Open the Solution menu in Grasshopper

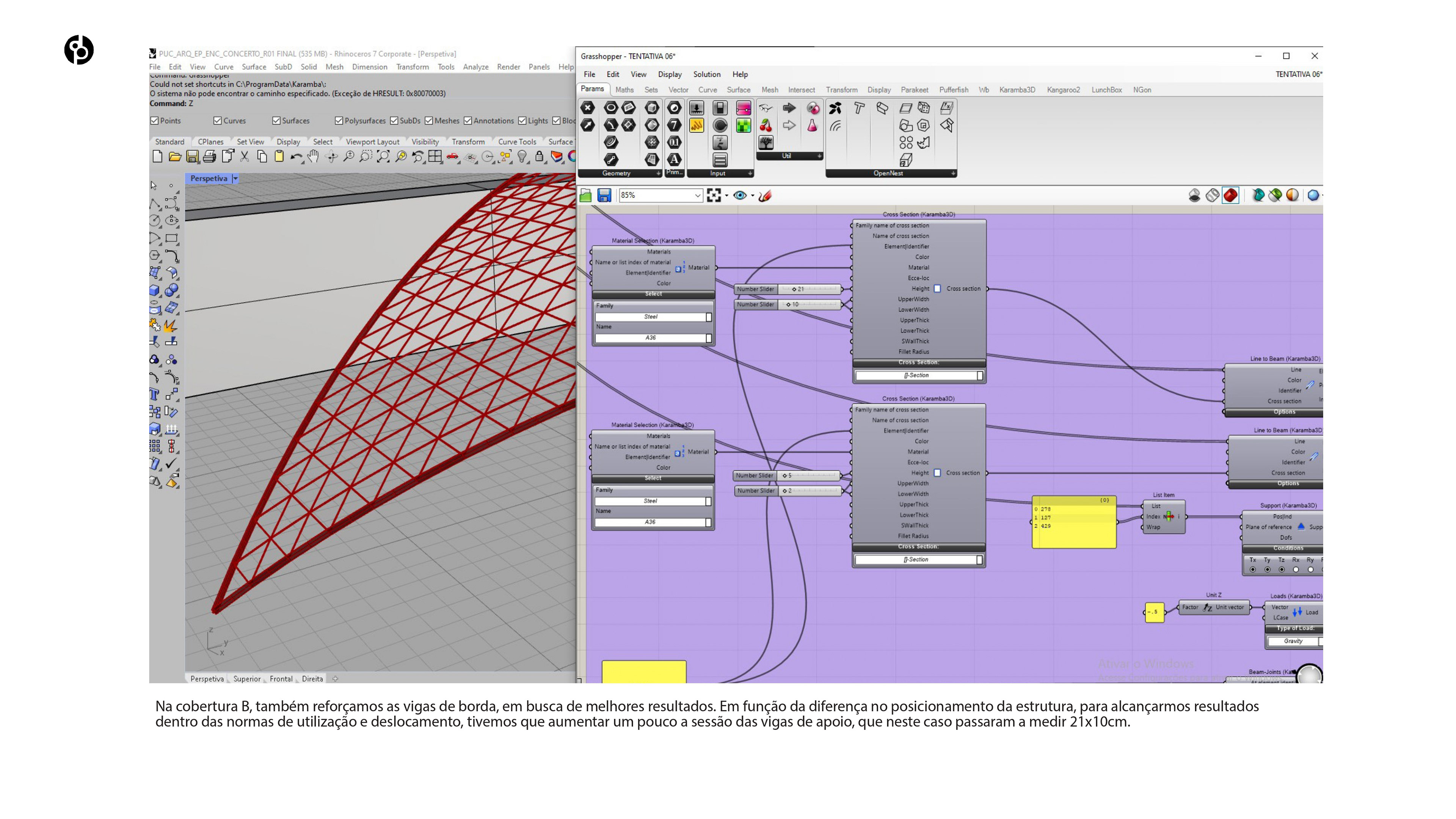pyautogui.click(x=706, y=74)
